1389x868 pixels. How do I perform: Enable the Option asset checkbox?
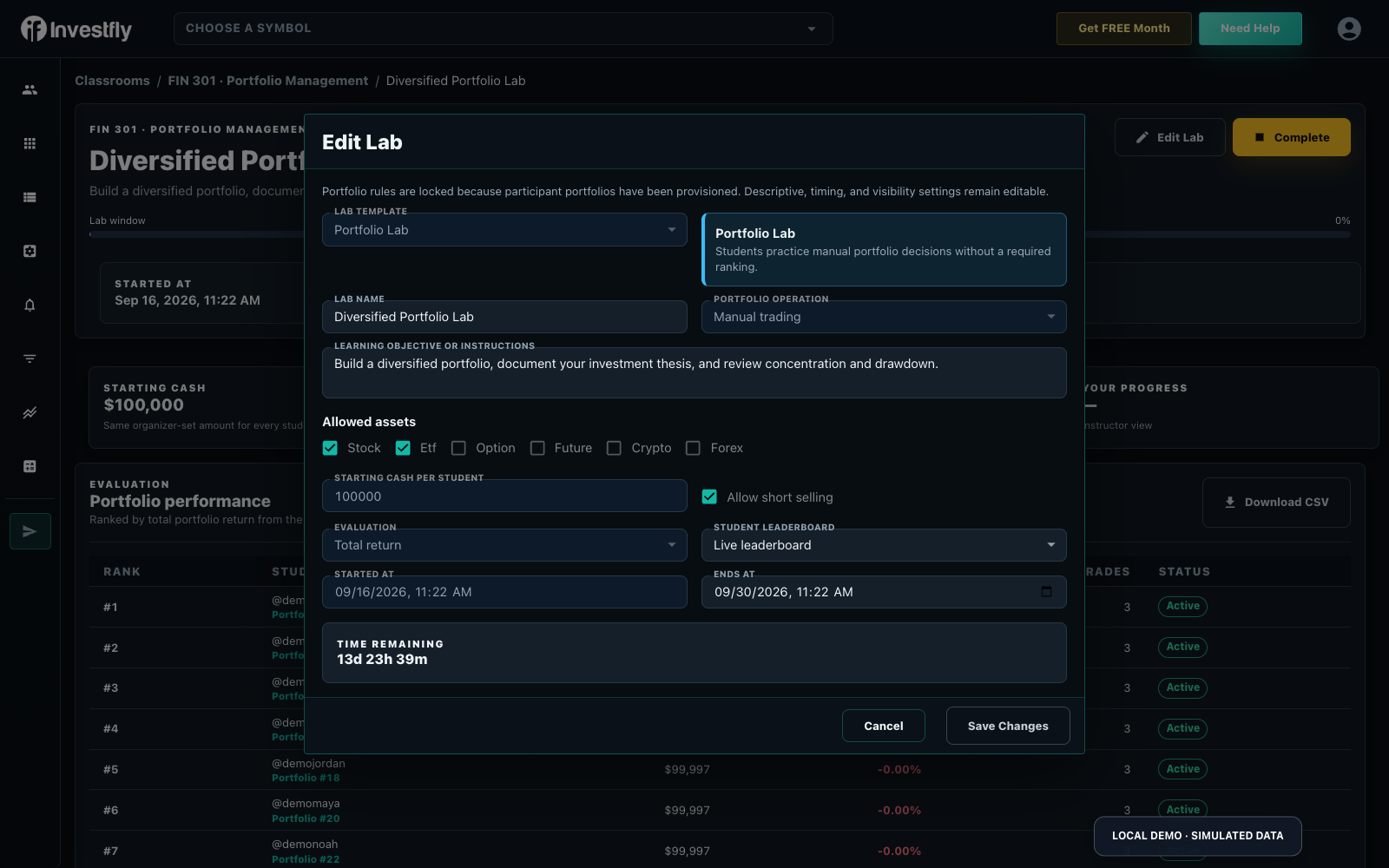458,448
